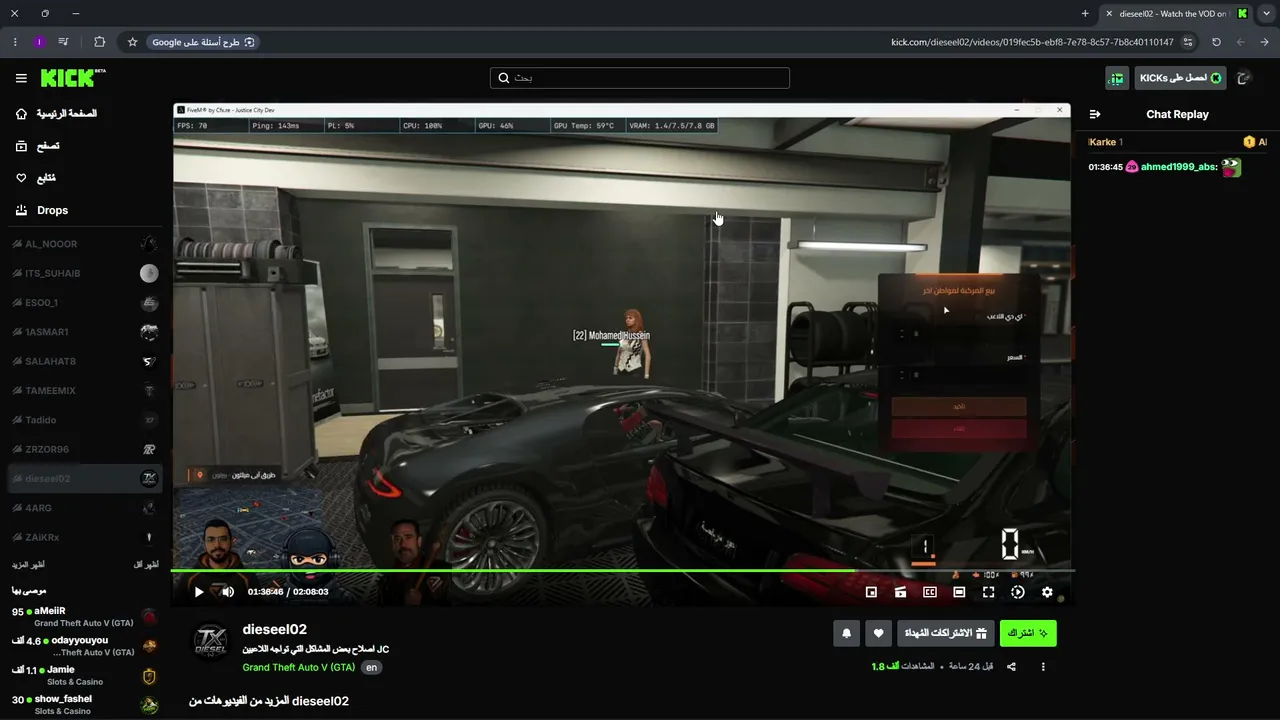Open the الصفحة الرئيسية home page
Image resolution: width=1280 pixels, height=720 pixels.
(56, 114)
